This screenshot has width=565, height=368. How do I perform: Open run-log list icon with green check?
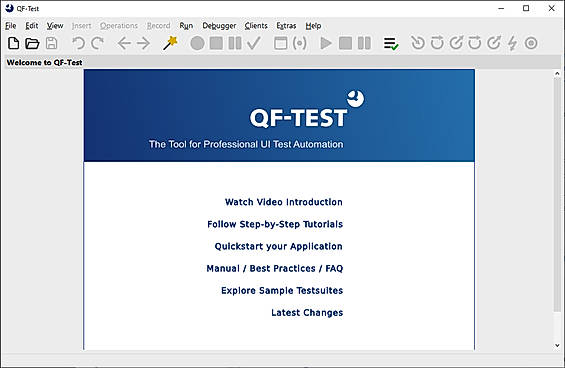pos(391,44)
